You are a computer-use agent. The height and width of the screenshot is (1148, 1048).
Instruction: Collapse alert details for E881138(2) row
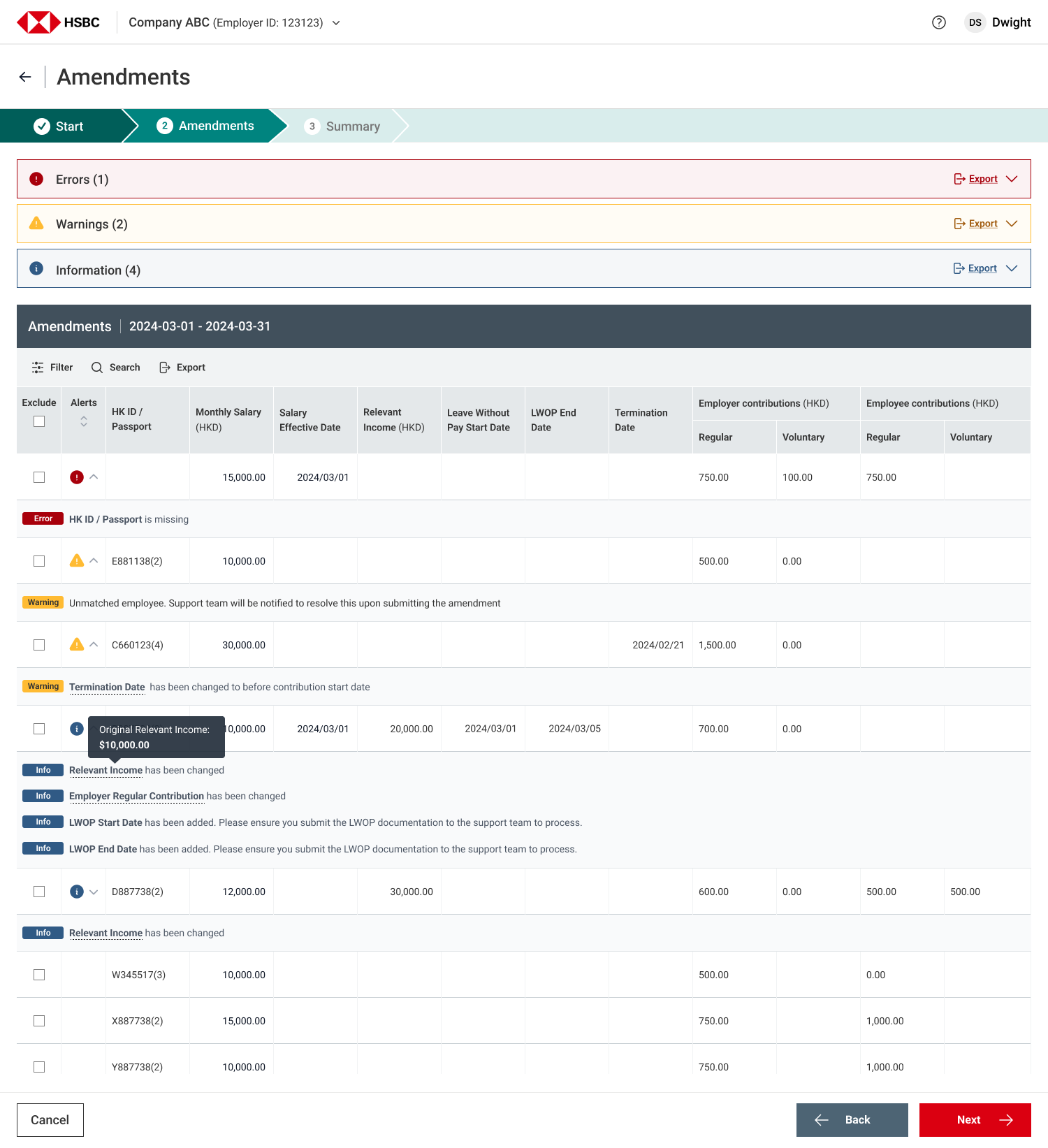point(94,560)
